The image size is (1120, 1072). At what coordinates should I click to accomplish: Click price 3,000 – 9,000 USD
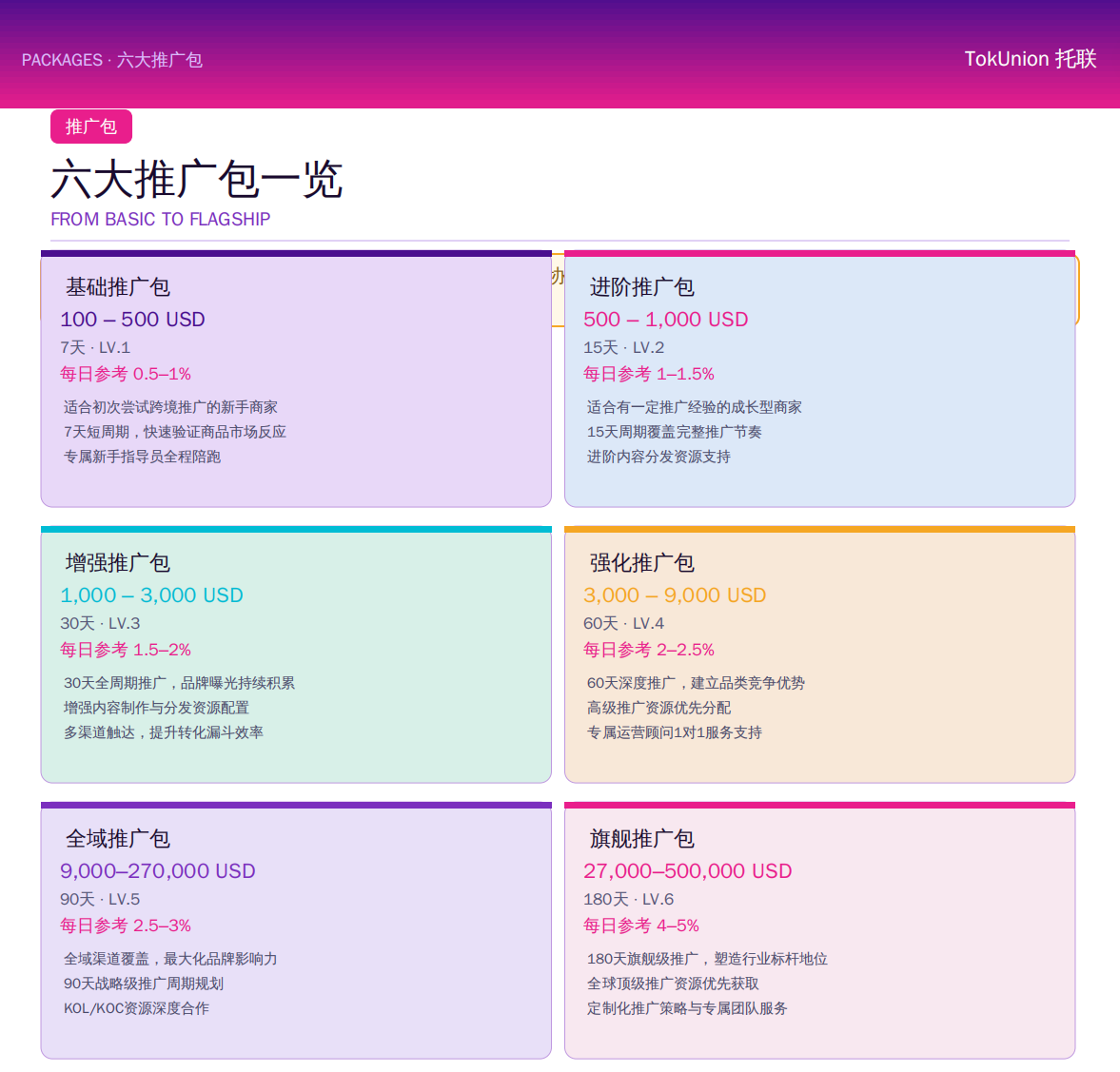pyautogui.click(x=675, y=594)
